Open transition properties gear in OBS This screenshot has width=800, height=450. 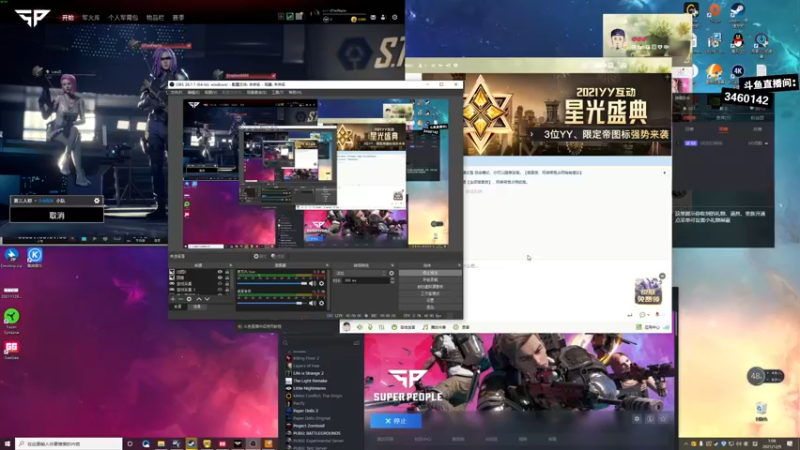[392, 273]
